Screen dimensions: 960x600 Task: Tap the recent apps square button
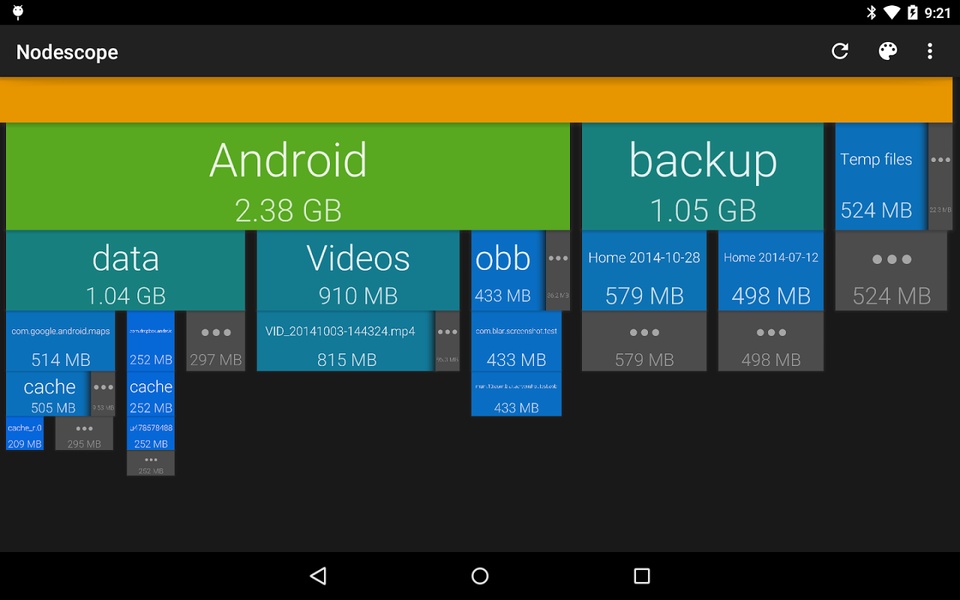pos(642,576)
